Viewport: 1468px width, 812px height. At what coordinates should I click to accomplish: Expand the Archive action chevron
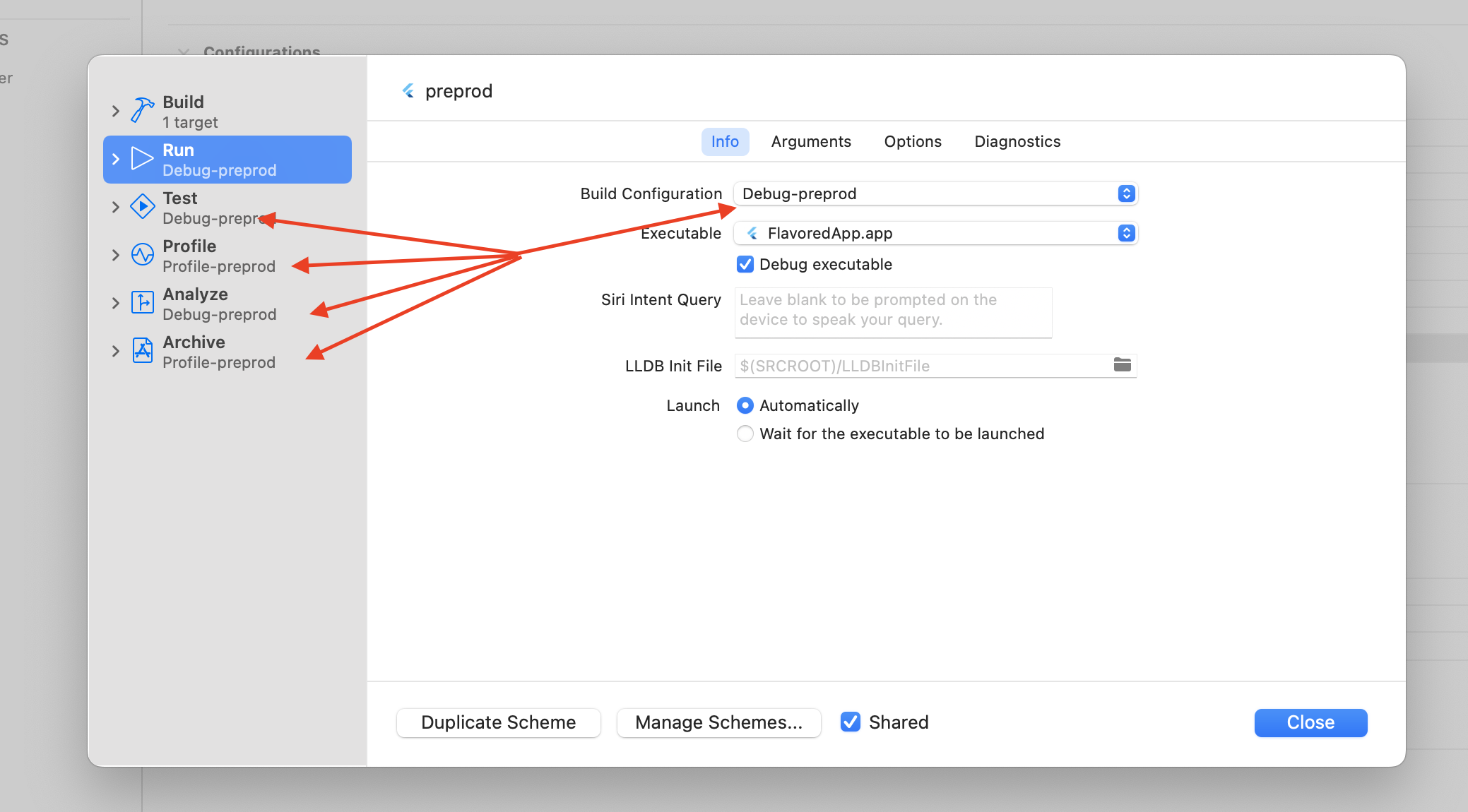coord(116,351)
